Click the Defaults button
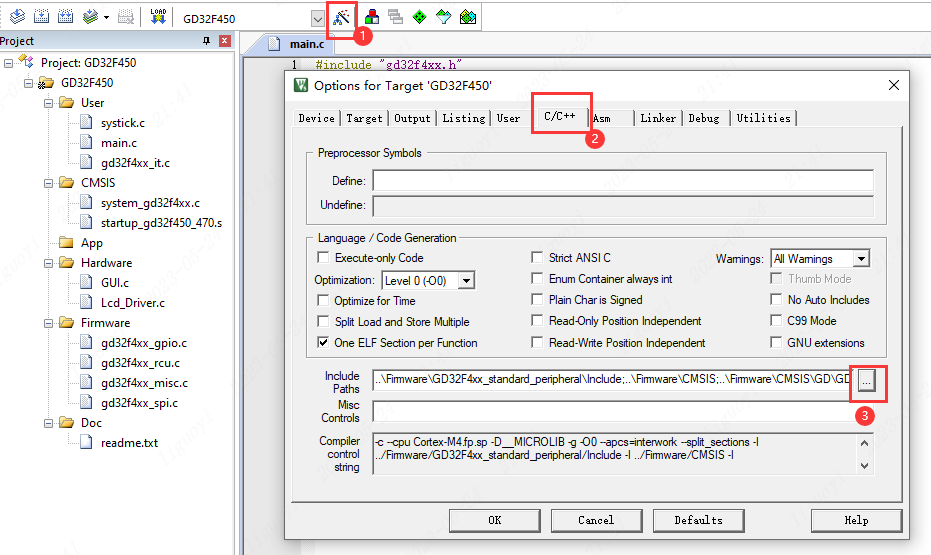Viewport: 931px width, 555px height. click(x=698, y=521)
